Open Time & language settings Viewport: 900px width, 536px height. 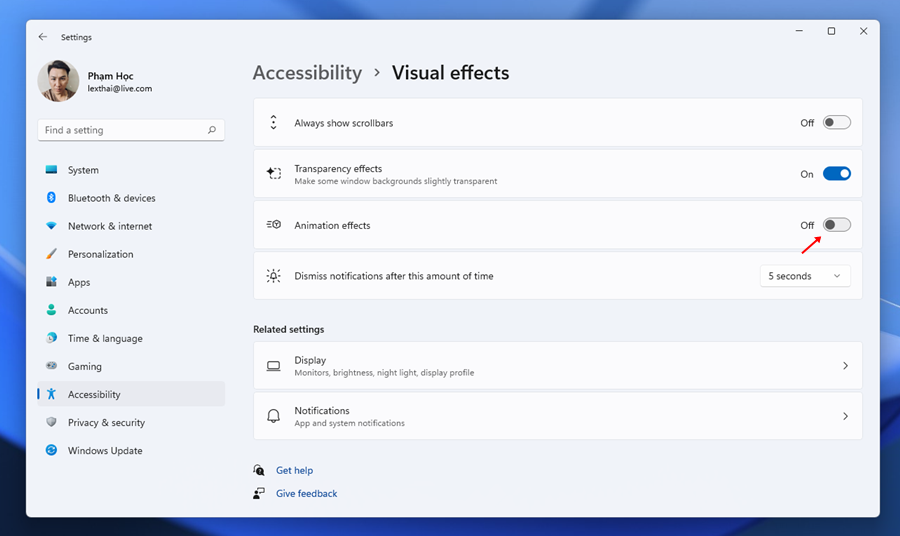131,338
